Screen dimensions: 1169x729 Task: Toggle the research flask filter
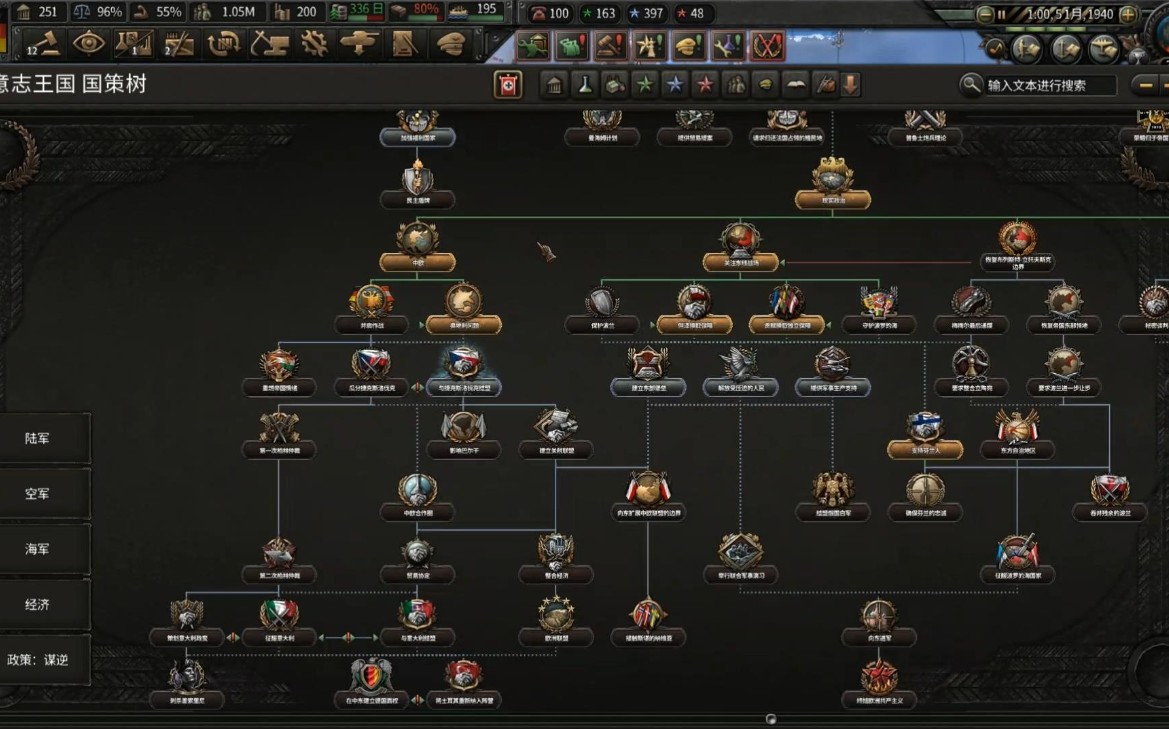(x=584, y=85)
